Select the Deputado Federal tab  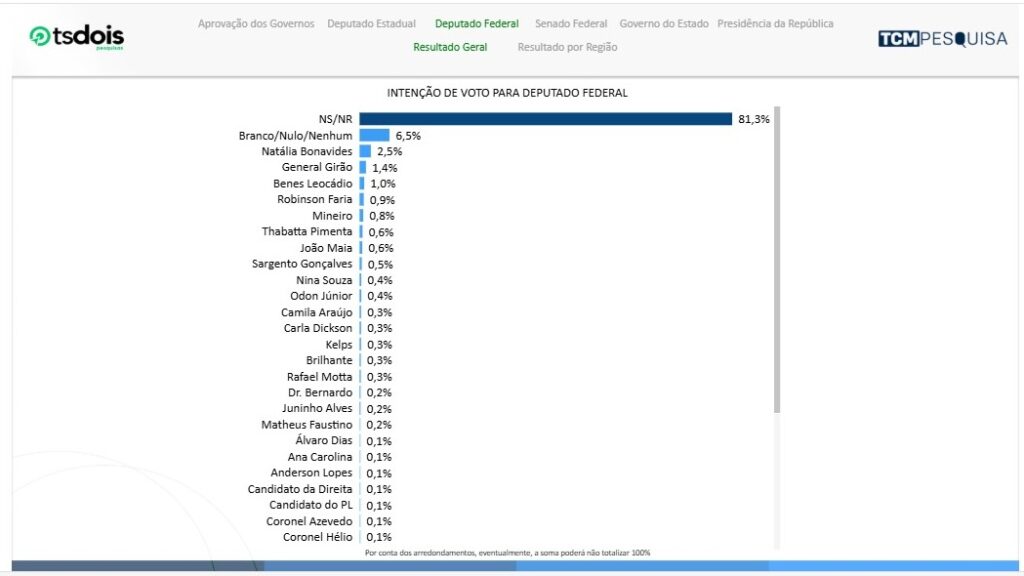477,23
